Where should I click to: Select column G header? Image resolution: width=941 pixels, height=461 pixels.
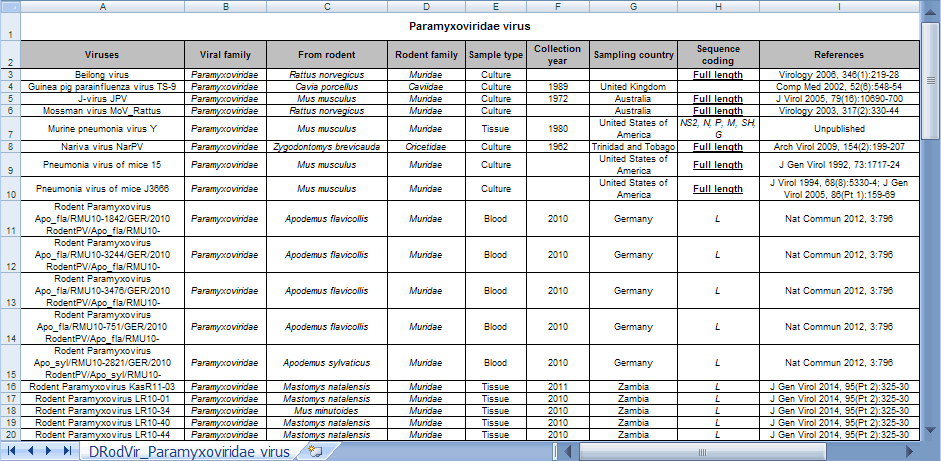[x=633, y=6]
